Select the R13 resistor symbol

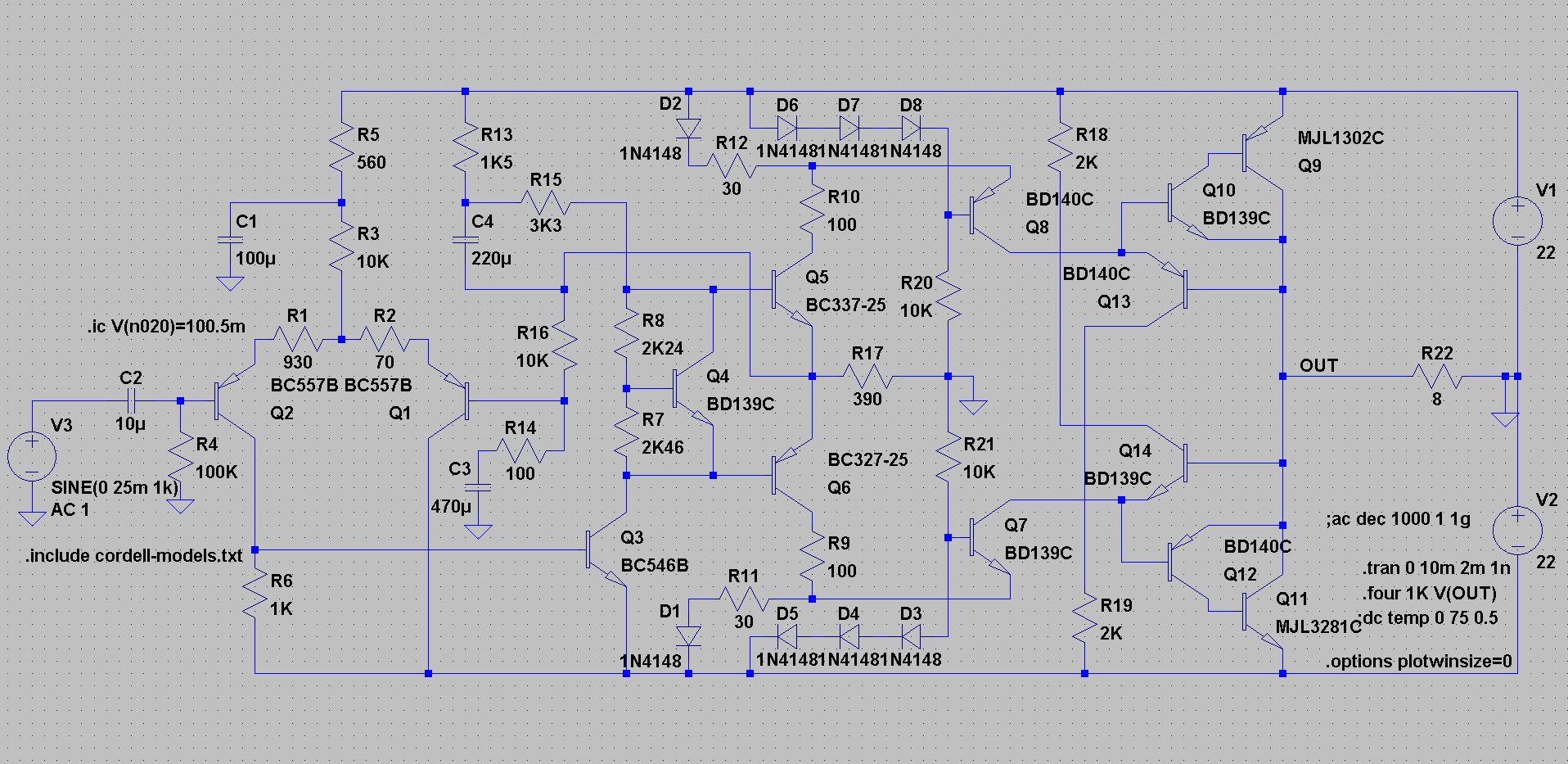pyautogui.click(x=465, y=147)
